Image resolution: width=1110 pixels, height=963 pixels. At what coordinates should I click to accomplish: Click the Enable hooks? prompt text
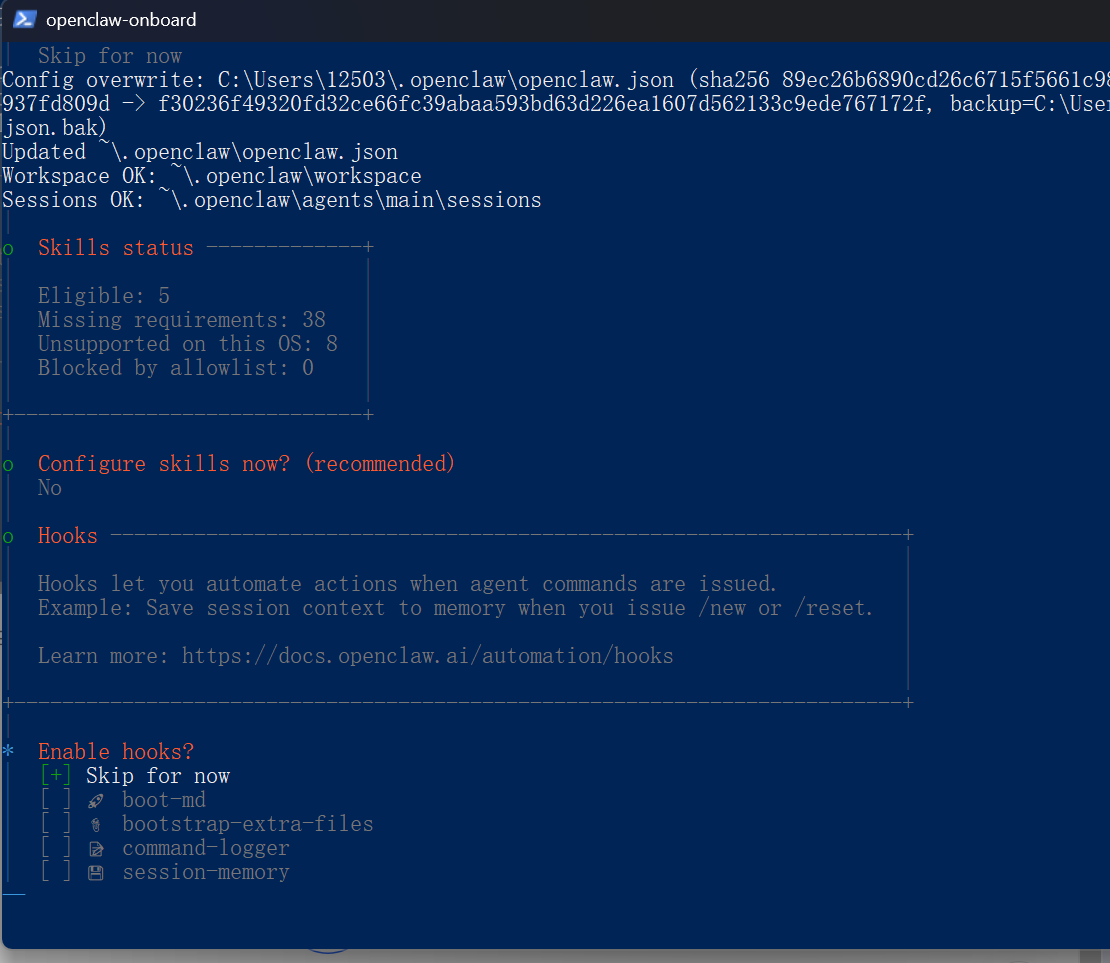[x=116, y=752]
